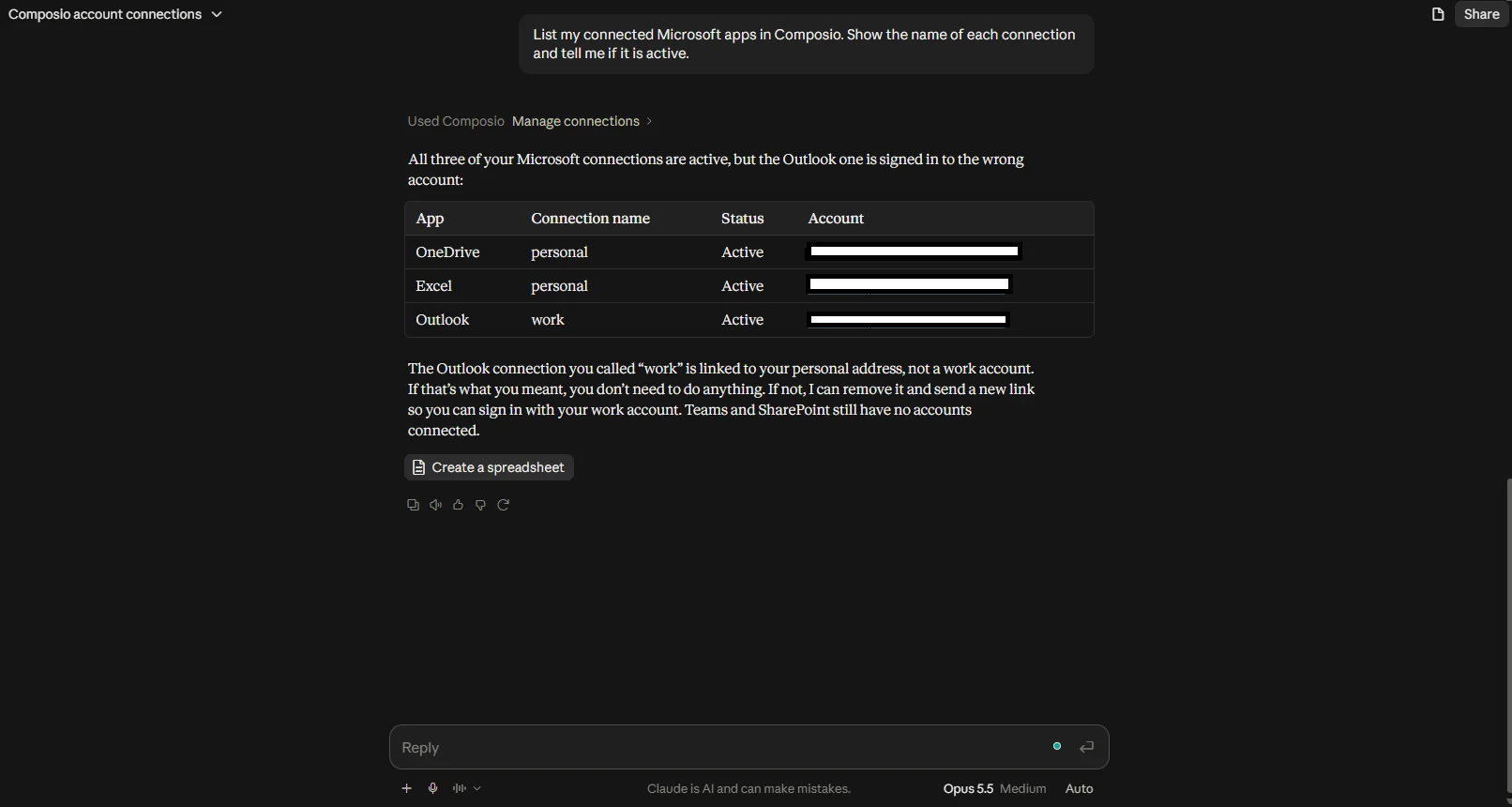Click the "Account" column header

836,219
